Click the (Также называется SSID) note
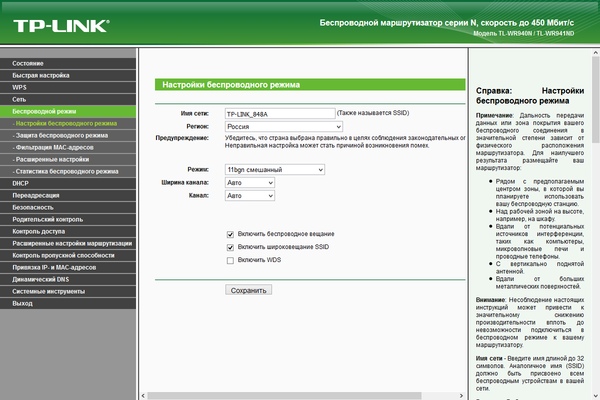This screenshot has width=600, height=400. [373, 113]
